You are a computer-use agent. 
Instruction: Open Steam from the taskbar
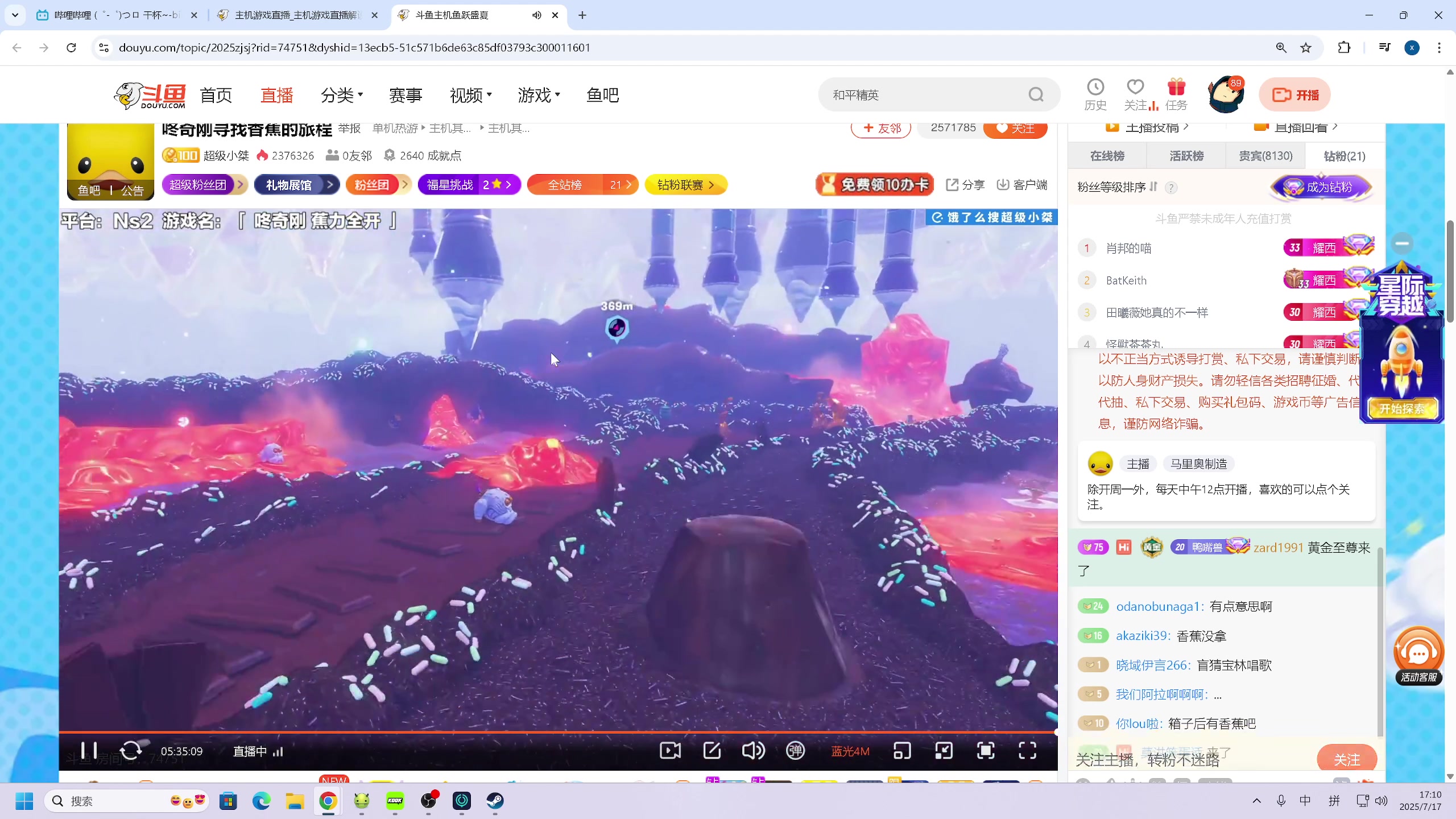[x=495, y=801]
